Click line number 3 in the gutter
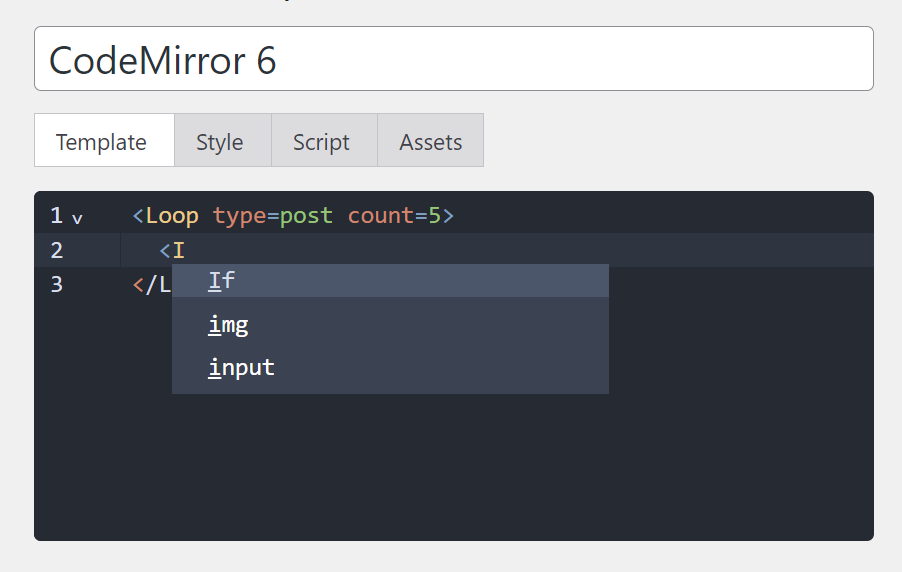 pyautogui.click(x=56, y=284)
